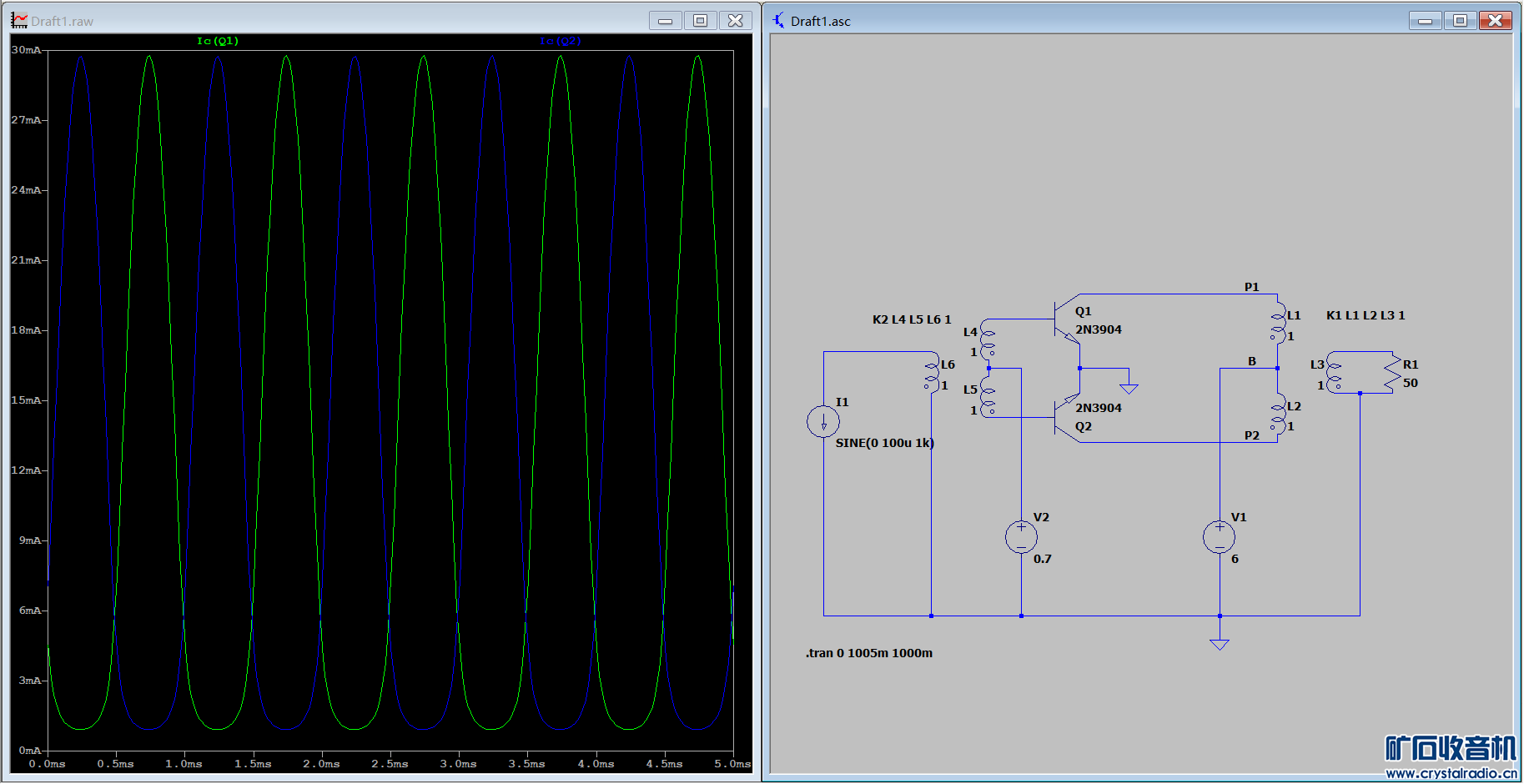Click the L1 inductor coil
Screen dimensions: 1524x784
pos(1278,324)
